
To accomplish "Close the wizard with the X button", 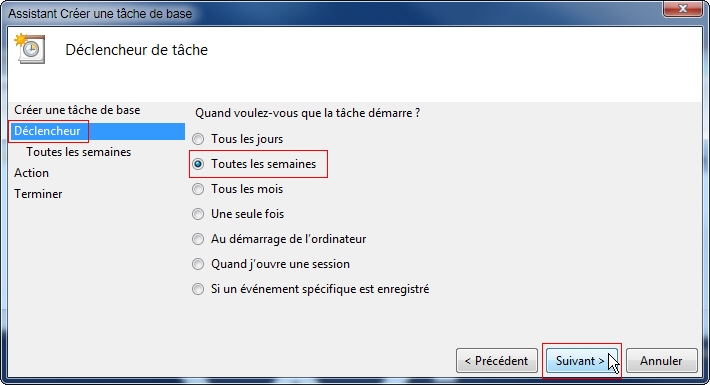I will [x=682, y=8].
